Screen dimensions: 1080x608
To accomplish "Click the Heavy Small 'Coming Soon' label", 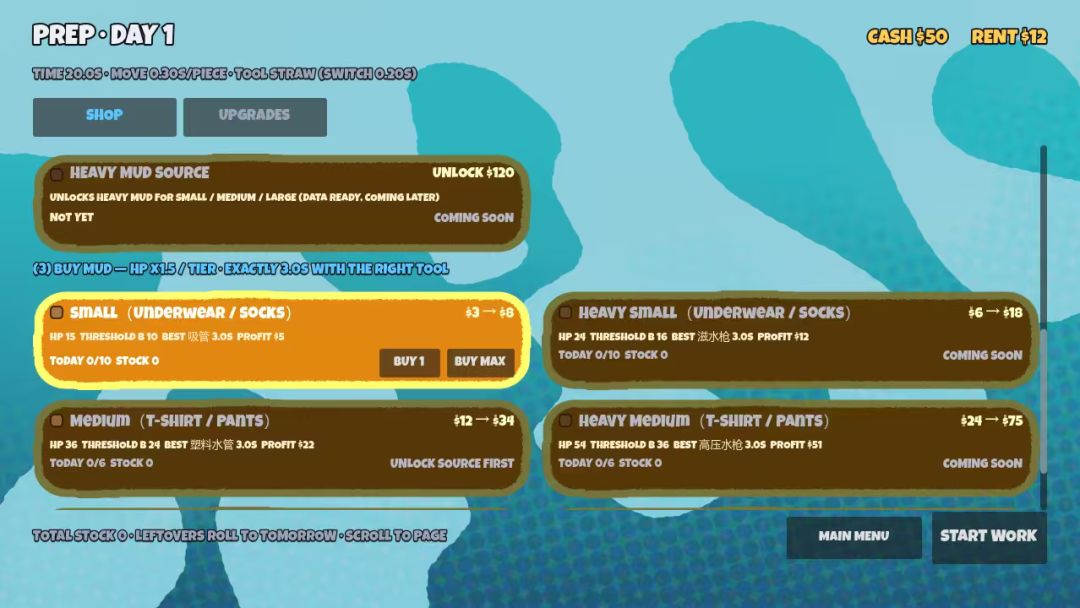I will pos(983,355).
